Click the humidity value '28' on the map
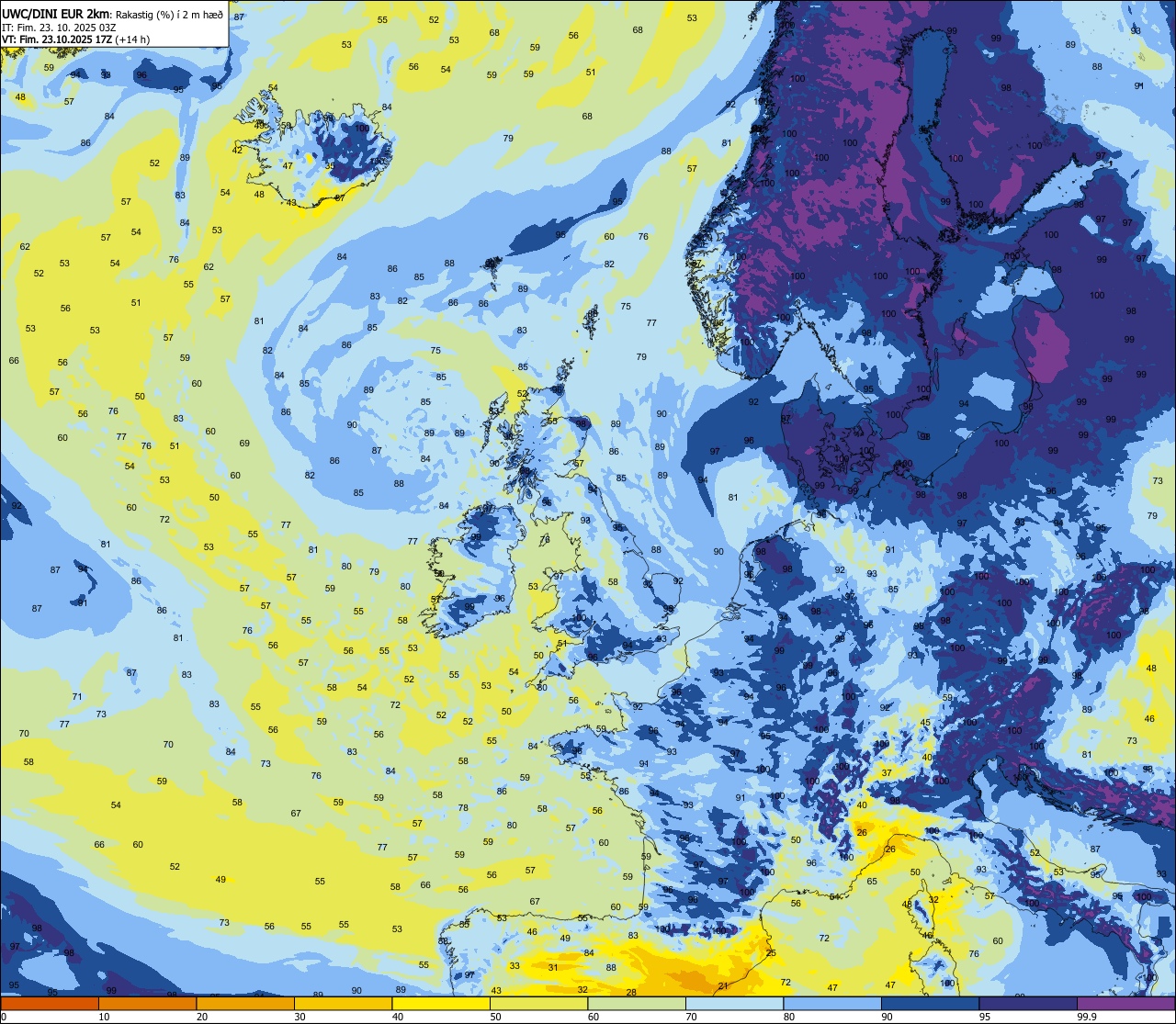The height and width of the screenshot is (1024, 1176). [631, 993]
